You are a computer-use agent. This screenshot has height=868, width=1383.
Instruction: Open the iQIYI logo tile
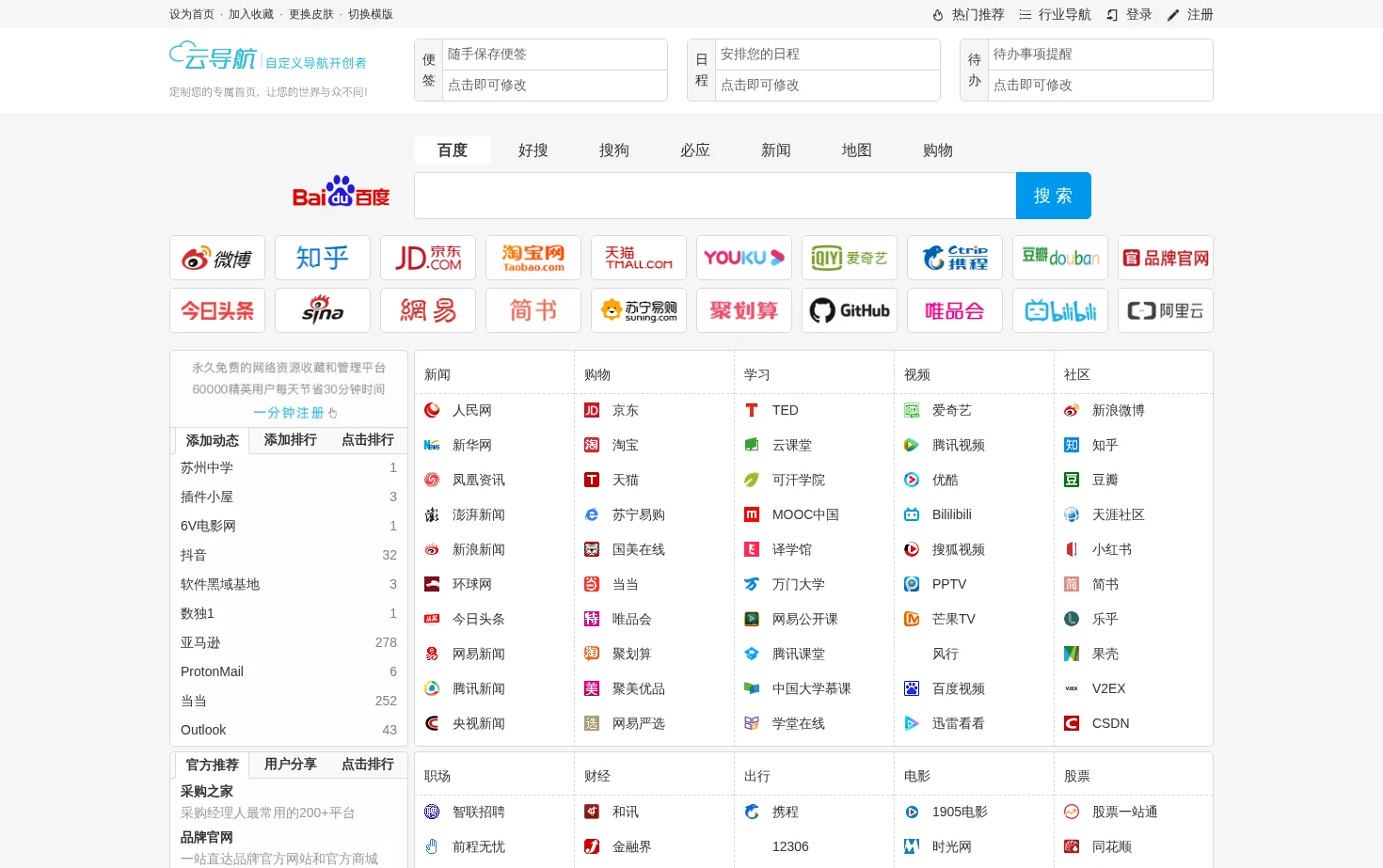pos(850,258)
